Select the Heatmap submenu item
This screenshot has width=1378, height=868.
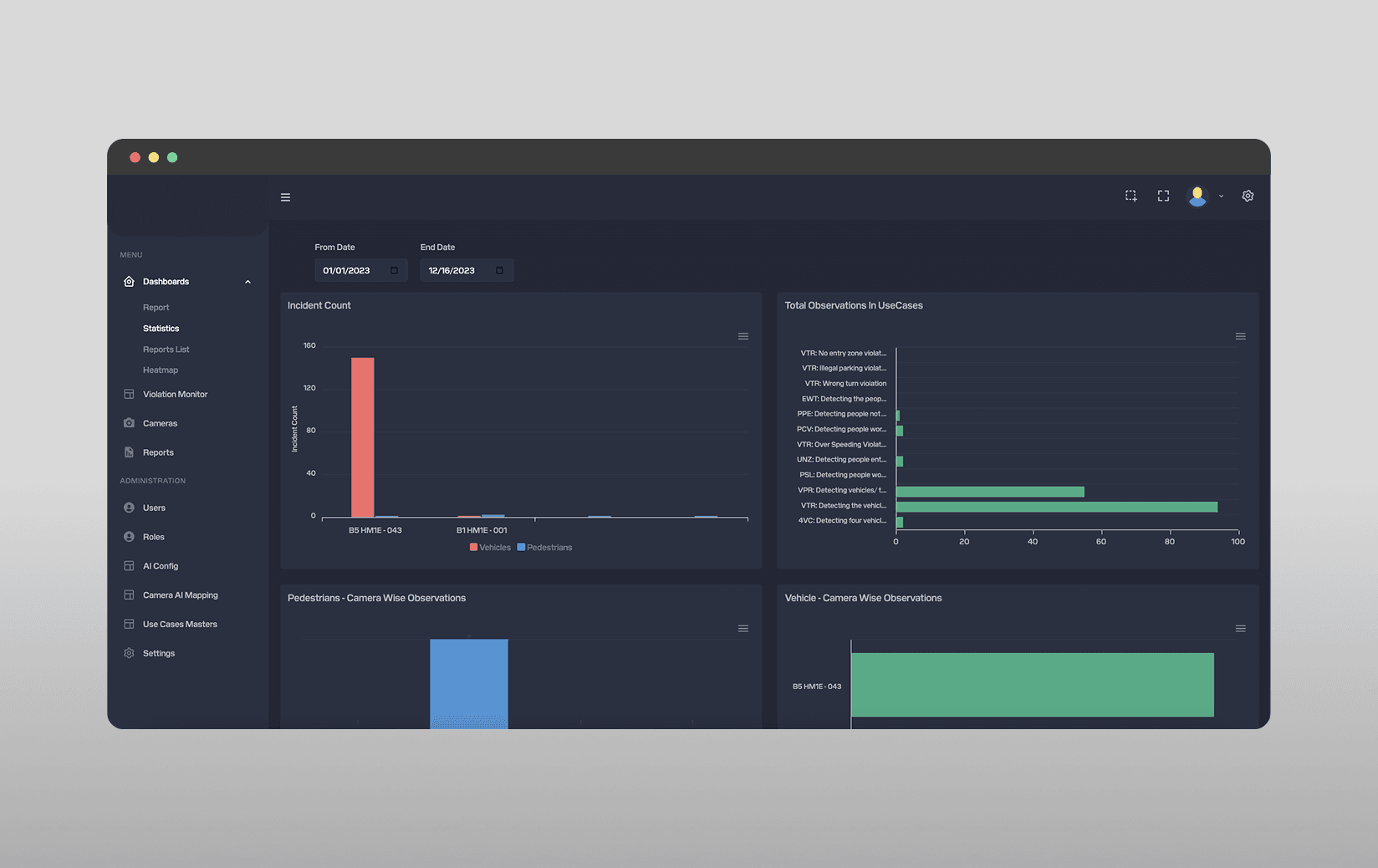[161, 370]
